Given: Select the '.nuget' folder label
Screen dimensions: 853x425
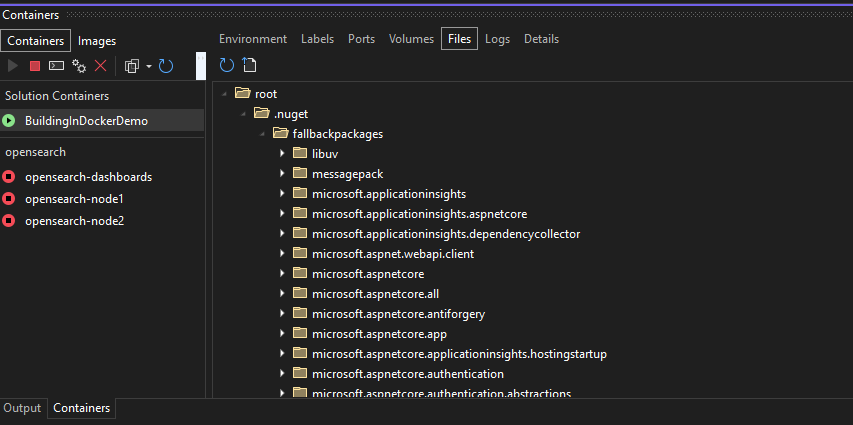Looking at the screenshot, I should [x=291, y=114].
